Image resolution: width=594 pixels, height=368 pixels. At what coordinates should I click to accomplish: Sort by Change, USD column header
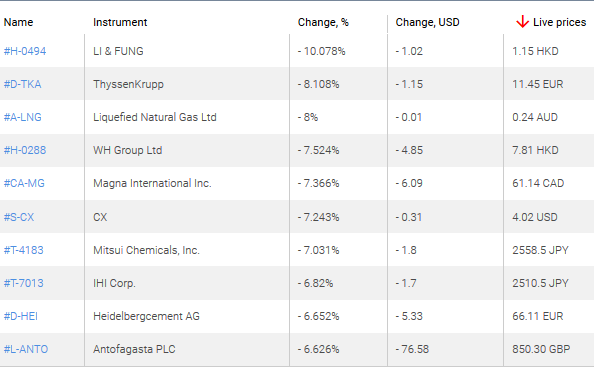427,22
